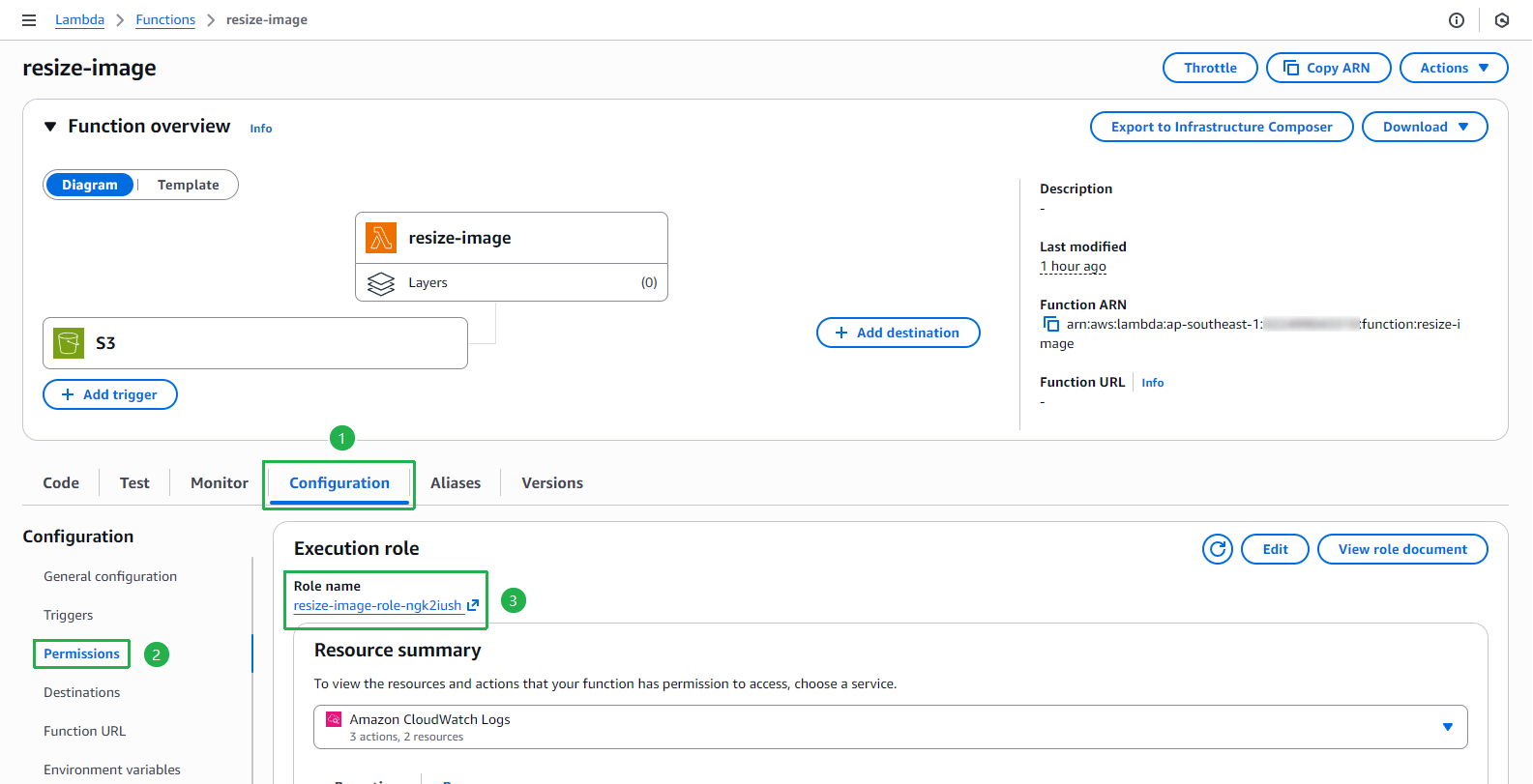The height and width of the screenshot is (784, 1533).
Task: Open the Lambda breadcrumb link
Action: [79, 19]
